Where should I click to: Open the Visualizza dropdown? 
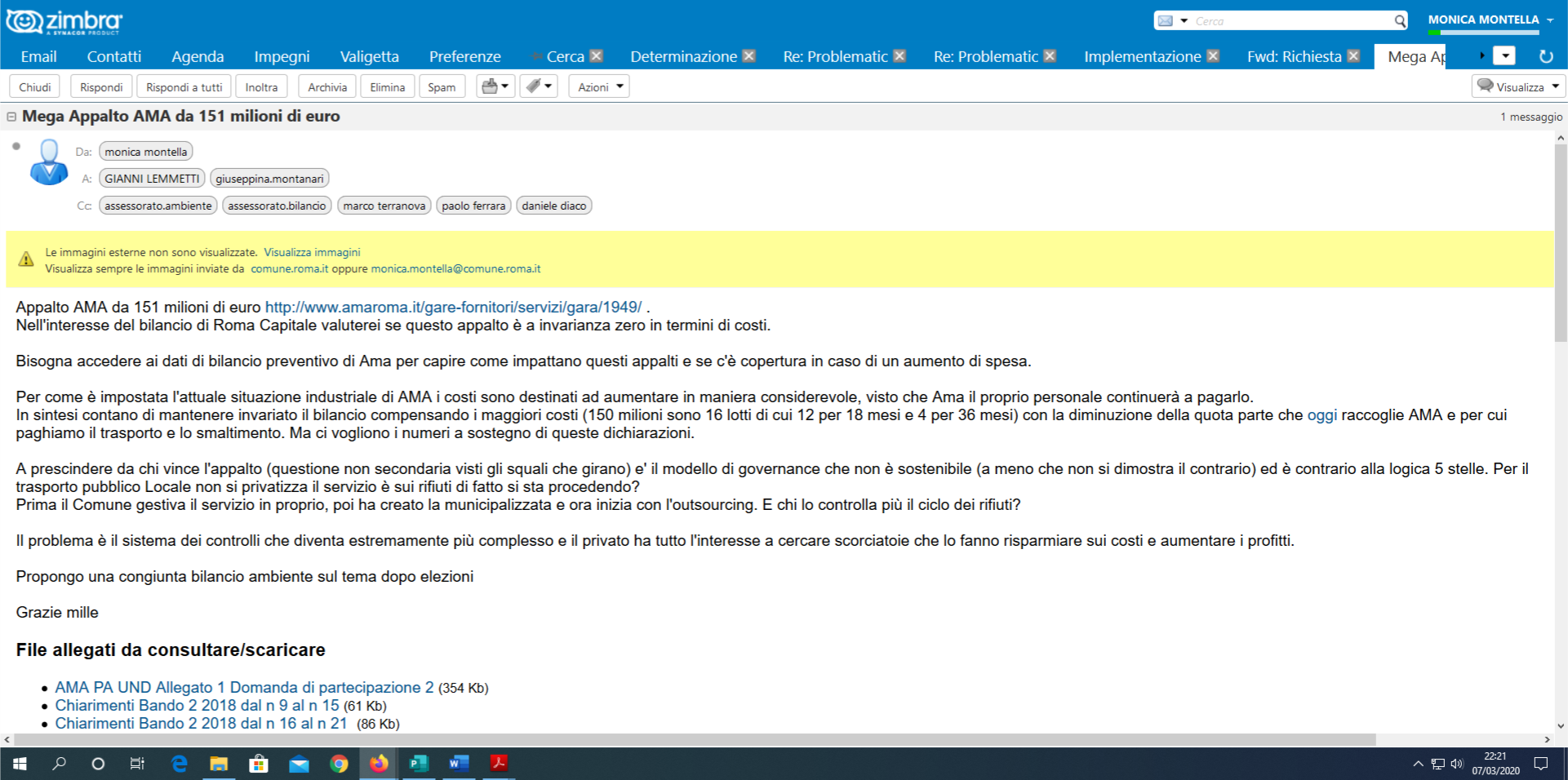(1518, 86)
